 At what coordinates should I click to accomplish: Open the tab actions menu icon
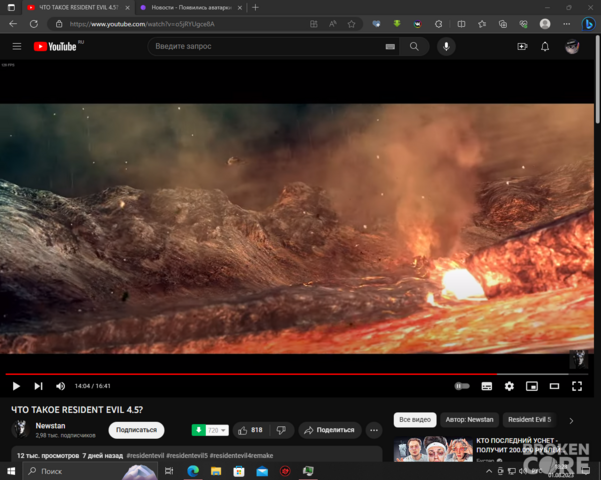11,7
